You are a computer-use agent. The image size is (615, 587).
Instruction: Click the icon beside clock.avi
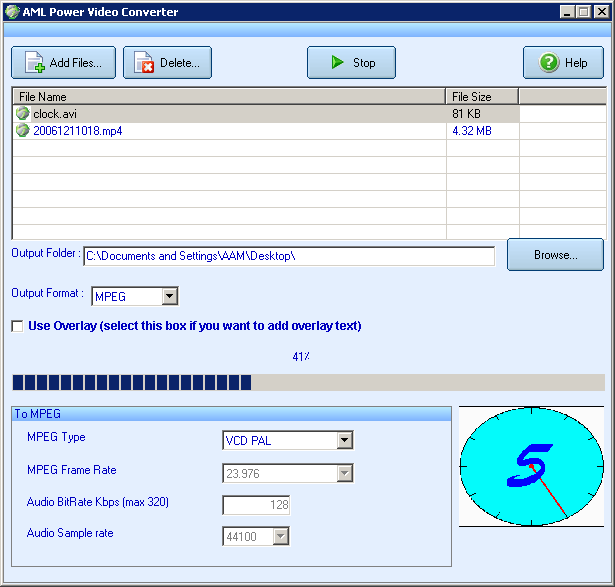pyautogui.click(x=23, y=114)
